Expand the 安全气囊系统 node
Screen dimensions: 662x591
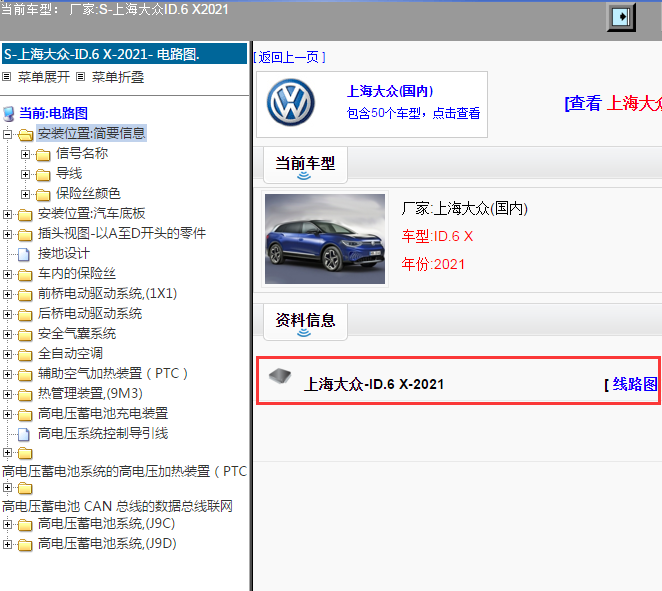[x=7, y=334]
